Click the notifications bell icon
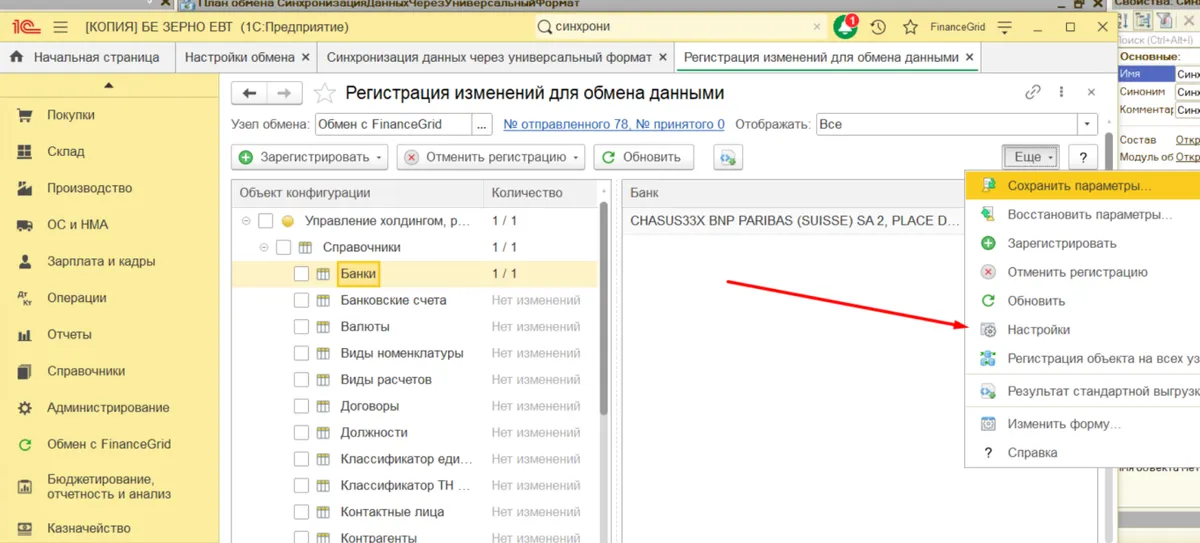Image resolution: width=1200 pixels, height=543 pixels. click(845, 27)
